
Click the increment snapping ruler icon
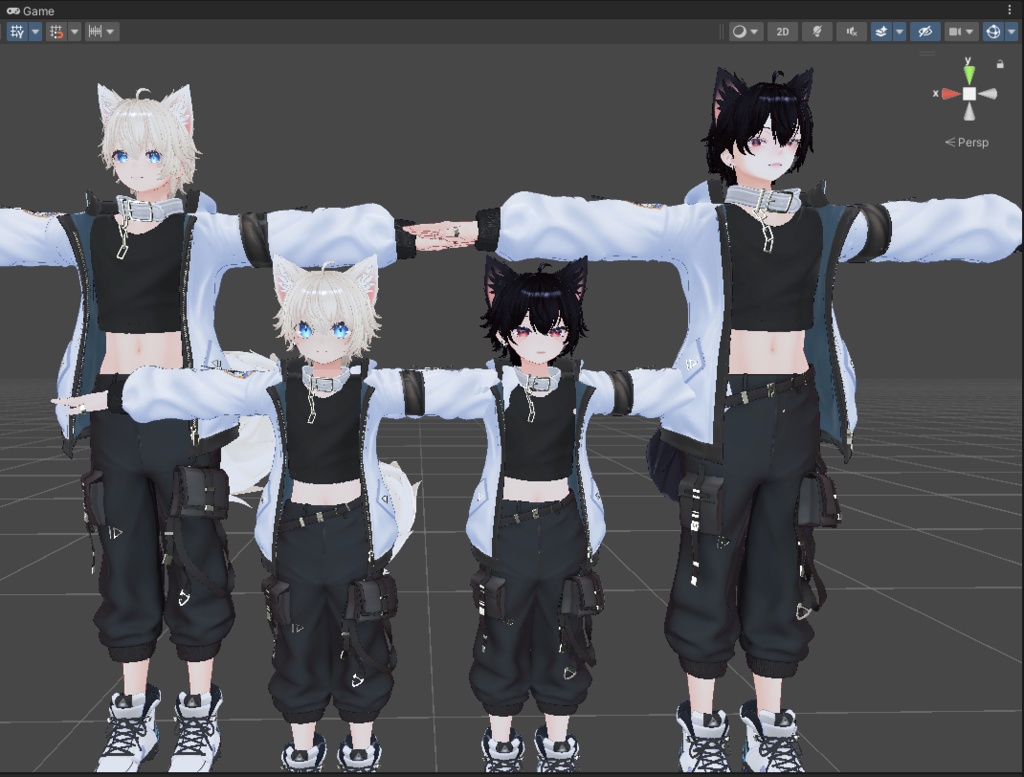coord(95,31)
